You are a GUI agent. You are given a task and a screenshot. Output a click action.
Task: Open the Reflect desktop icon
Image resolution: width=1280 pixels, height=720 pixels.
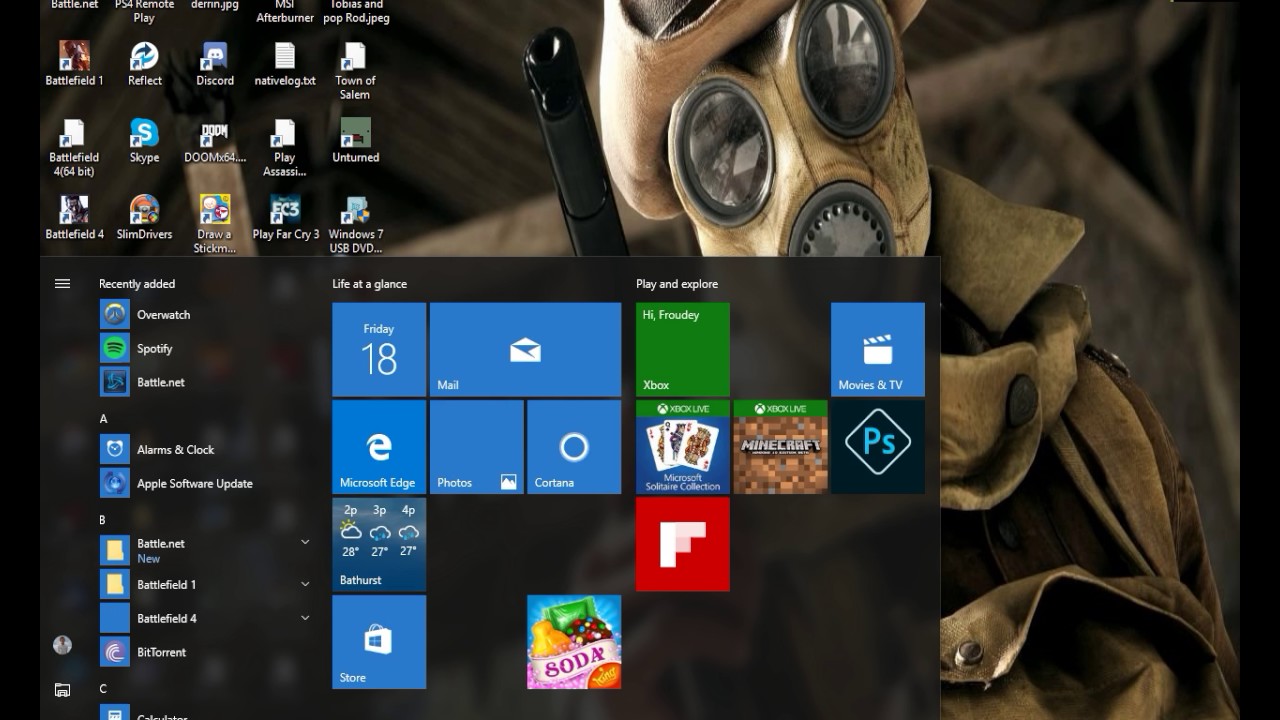[x=144, y=64]
